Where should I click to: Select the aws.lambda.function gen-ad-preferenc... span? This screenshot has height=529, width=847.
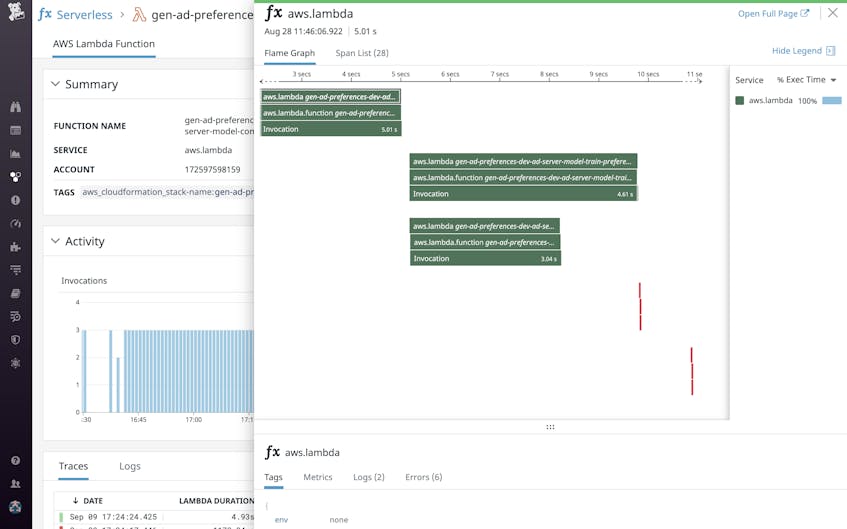[331, 113]
